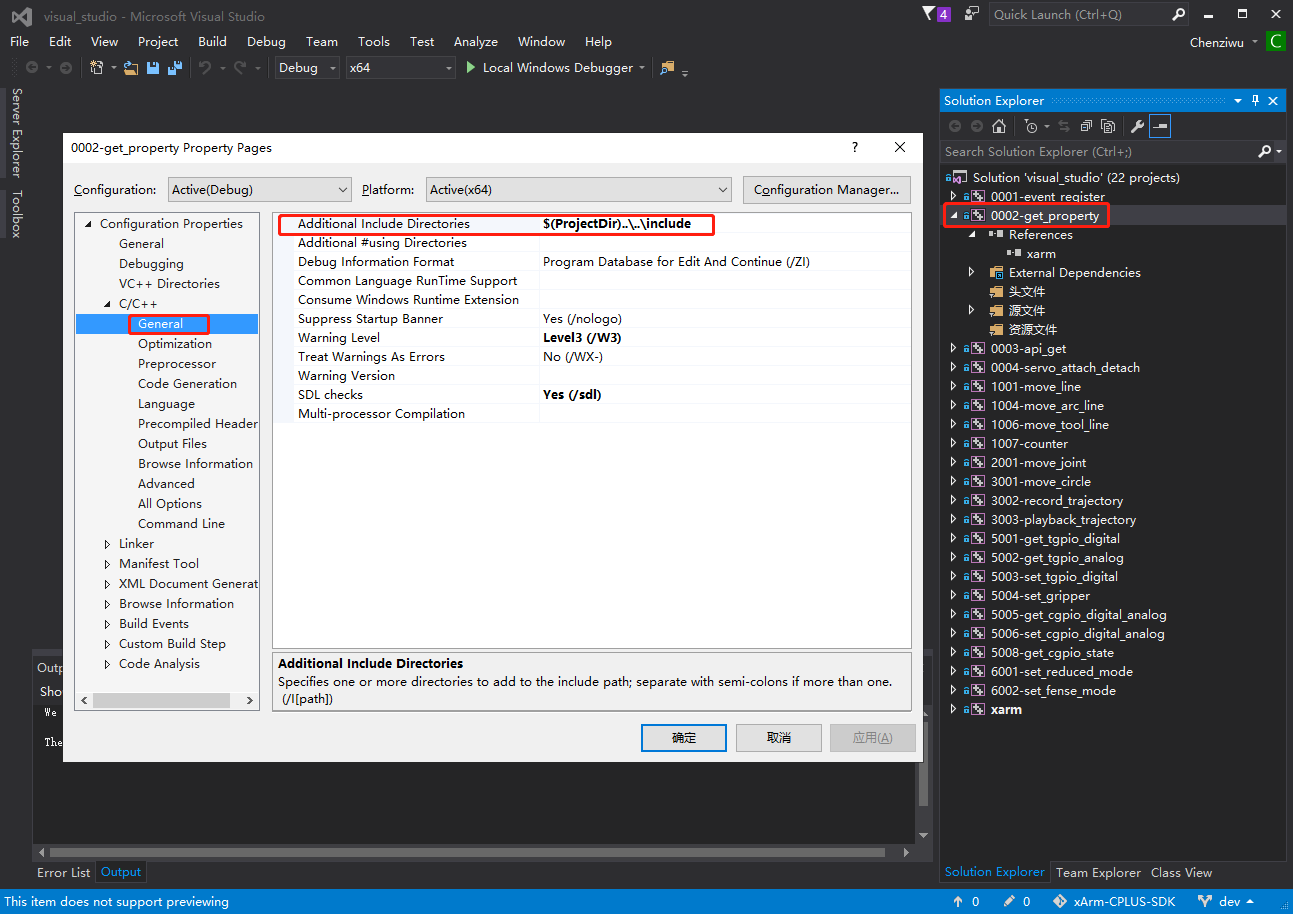Click the green Start debugging play icon
Viewport: 1293px width, 914px height.
click(471, 68)
